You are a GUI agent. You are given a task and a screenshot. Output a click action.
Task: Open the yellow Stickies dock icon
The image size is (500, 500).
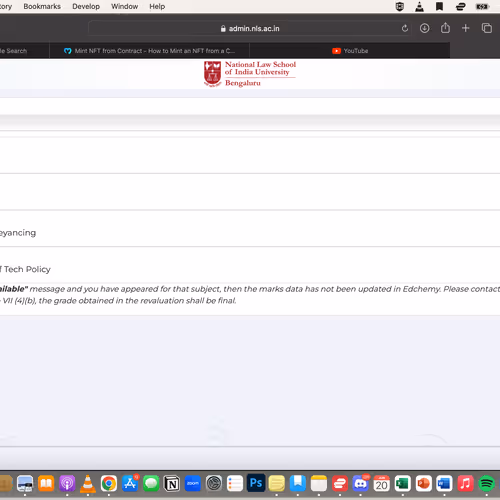point(277,483)
